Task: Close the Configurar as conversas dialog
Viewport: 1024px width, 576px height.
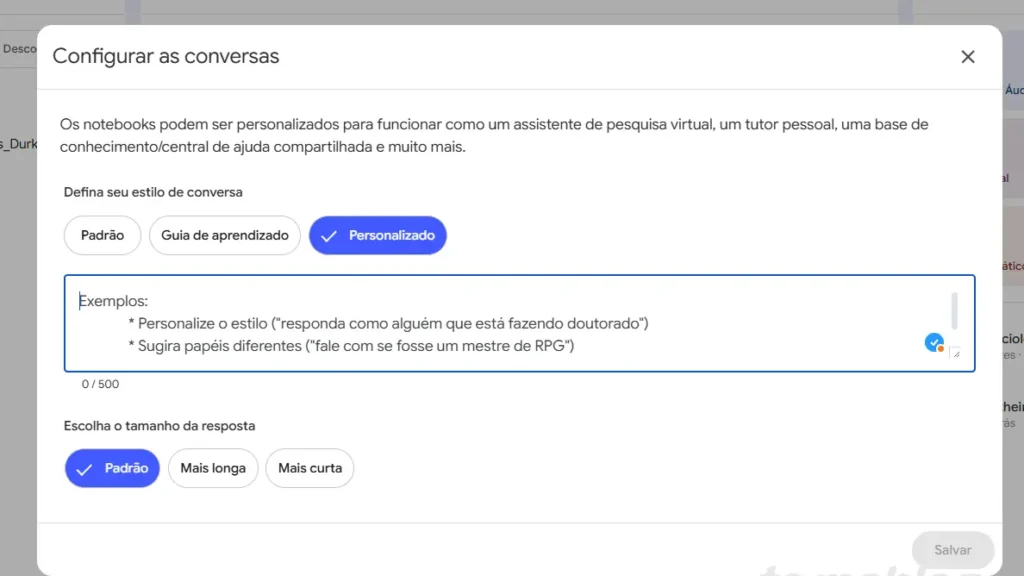Action: tap(967, 56)
